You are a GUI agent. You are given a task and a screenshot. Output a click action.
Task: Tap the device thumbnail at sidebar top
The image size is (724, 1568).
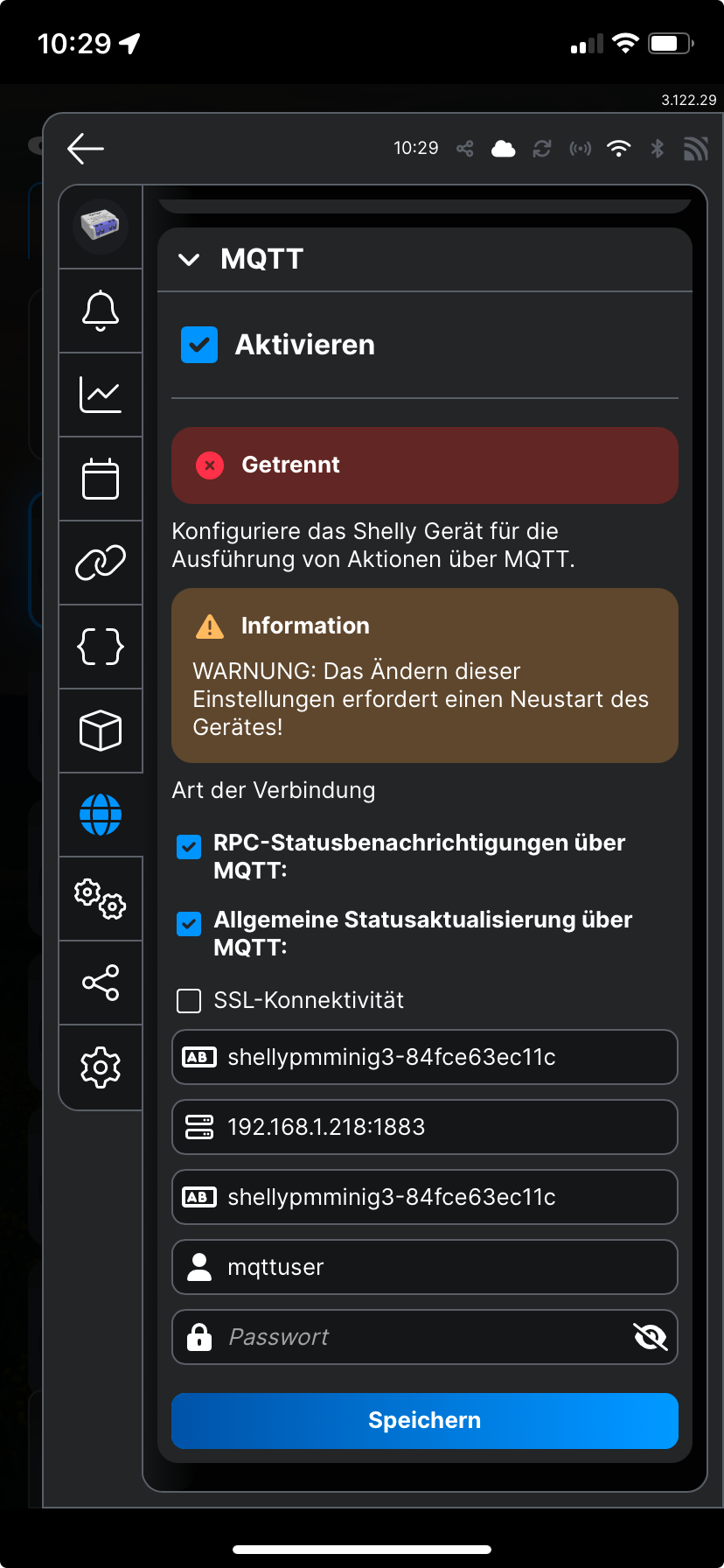101,227
